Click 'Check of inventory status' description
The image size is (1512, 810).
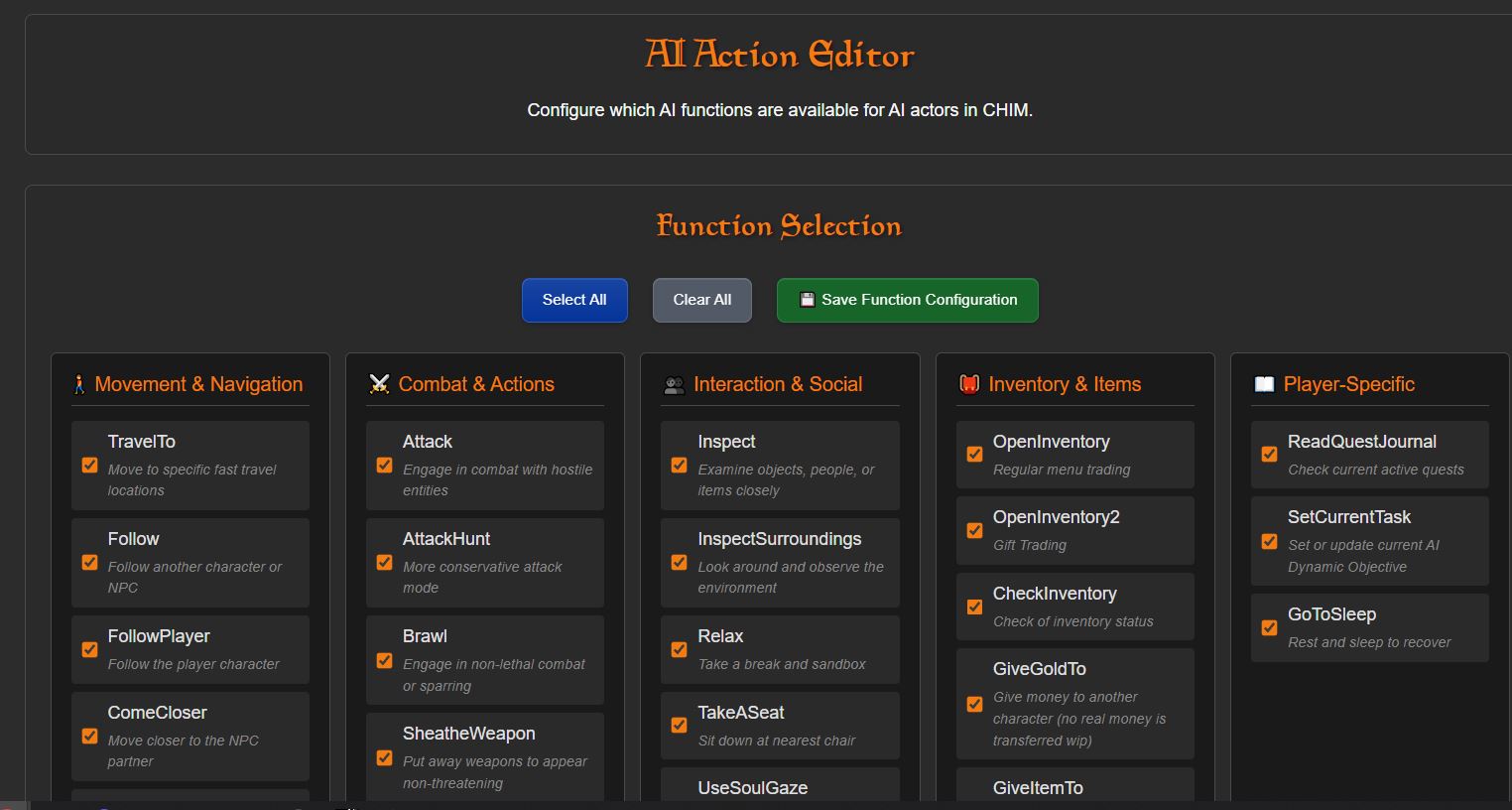tap(1073, 621)
